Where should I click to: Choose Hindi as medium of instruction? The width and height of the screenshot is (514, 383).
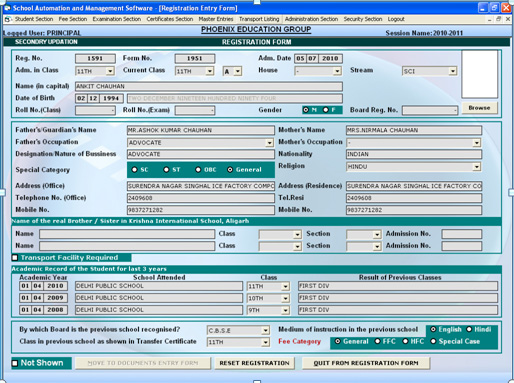click(x=469, y=329)
